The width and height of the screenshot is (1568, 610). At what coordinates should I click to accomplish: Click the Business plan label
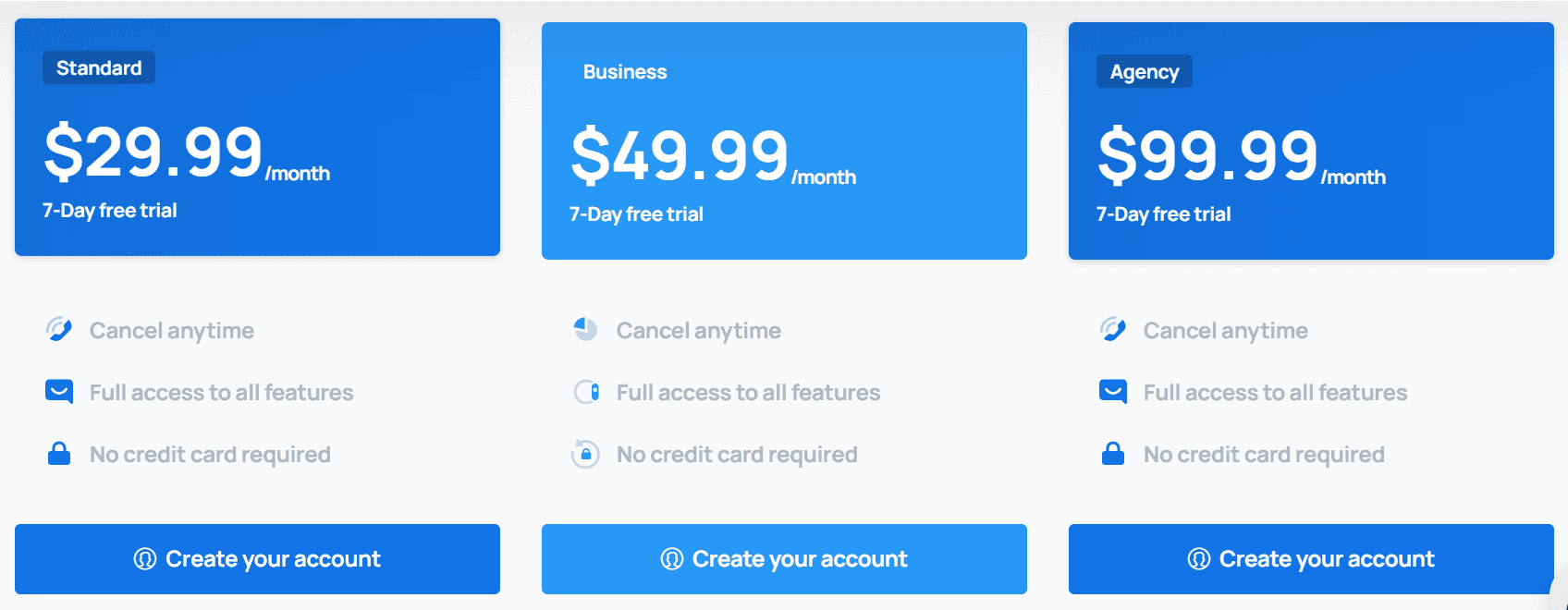point(625,71)
